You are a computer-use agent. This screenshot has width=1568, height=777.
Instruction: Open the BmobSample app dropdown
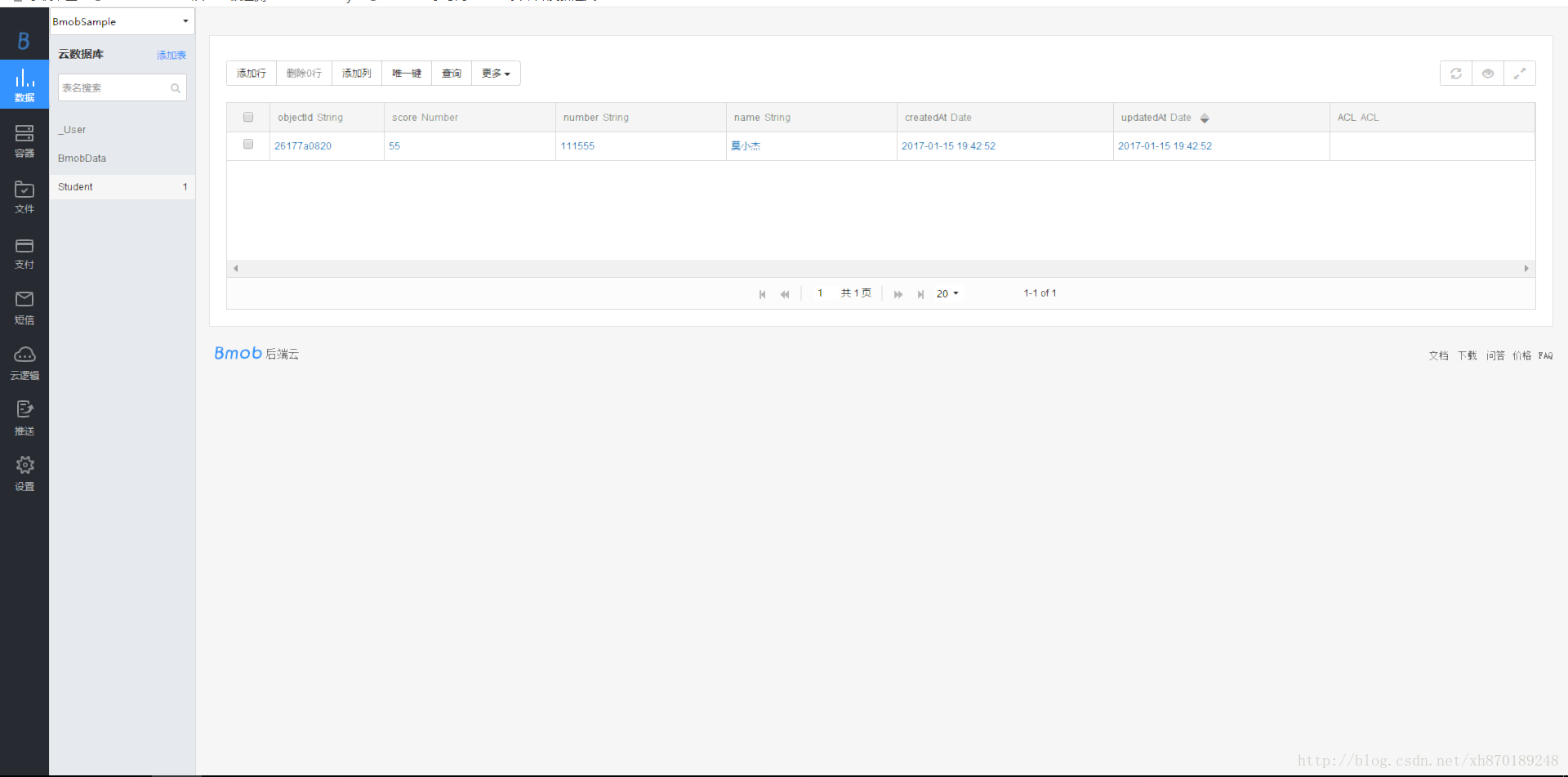tap(122, 21)
